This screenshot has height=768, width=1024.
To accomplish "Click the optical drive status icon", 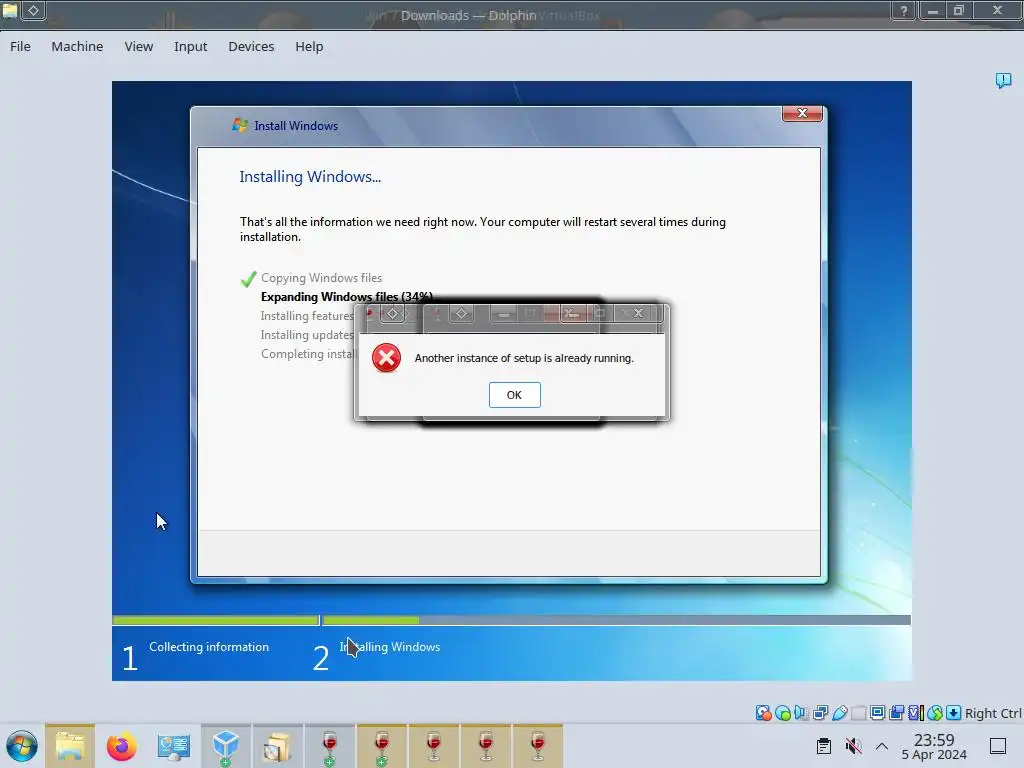I will 782,713.
